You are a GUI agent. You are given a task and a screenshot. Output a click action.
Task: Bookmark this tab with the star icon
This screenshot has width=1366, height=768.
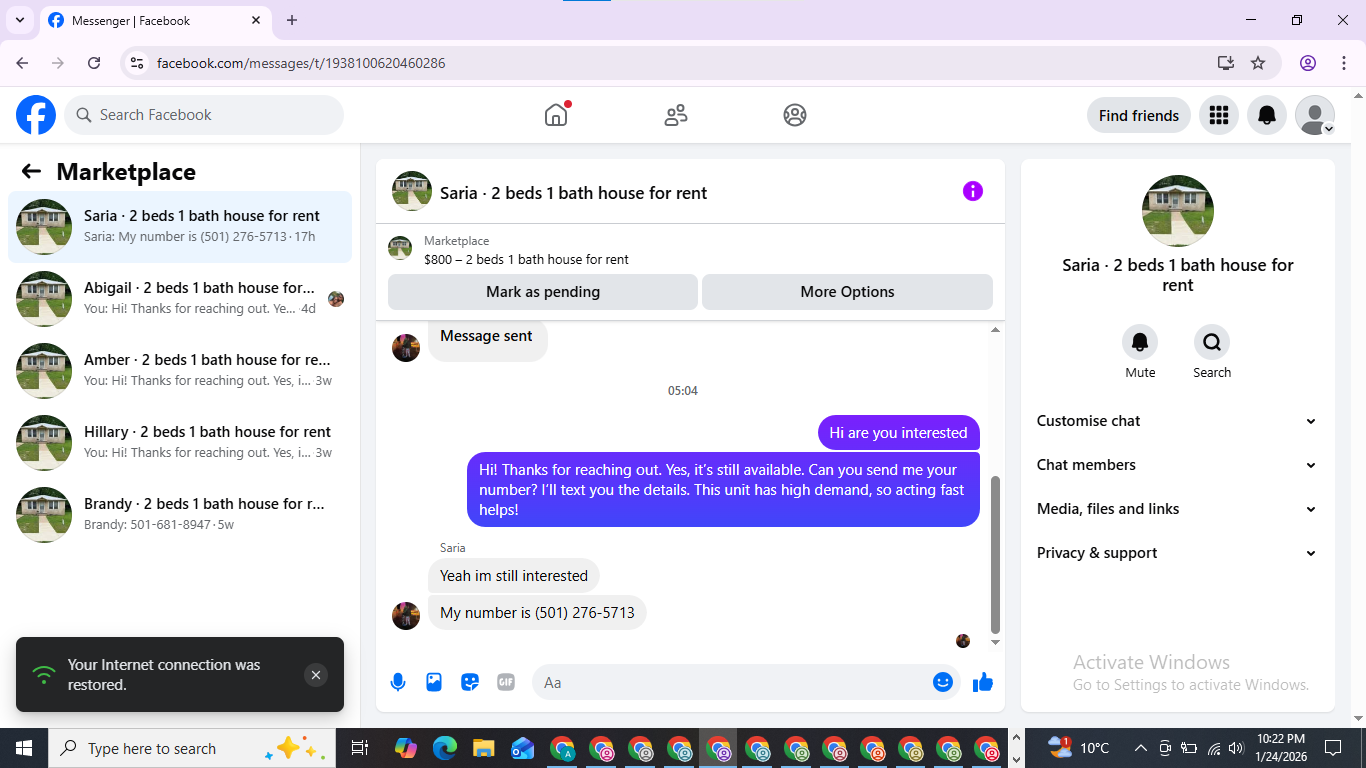(1258, 63)
